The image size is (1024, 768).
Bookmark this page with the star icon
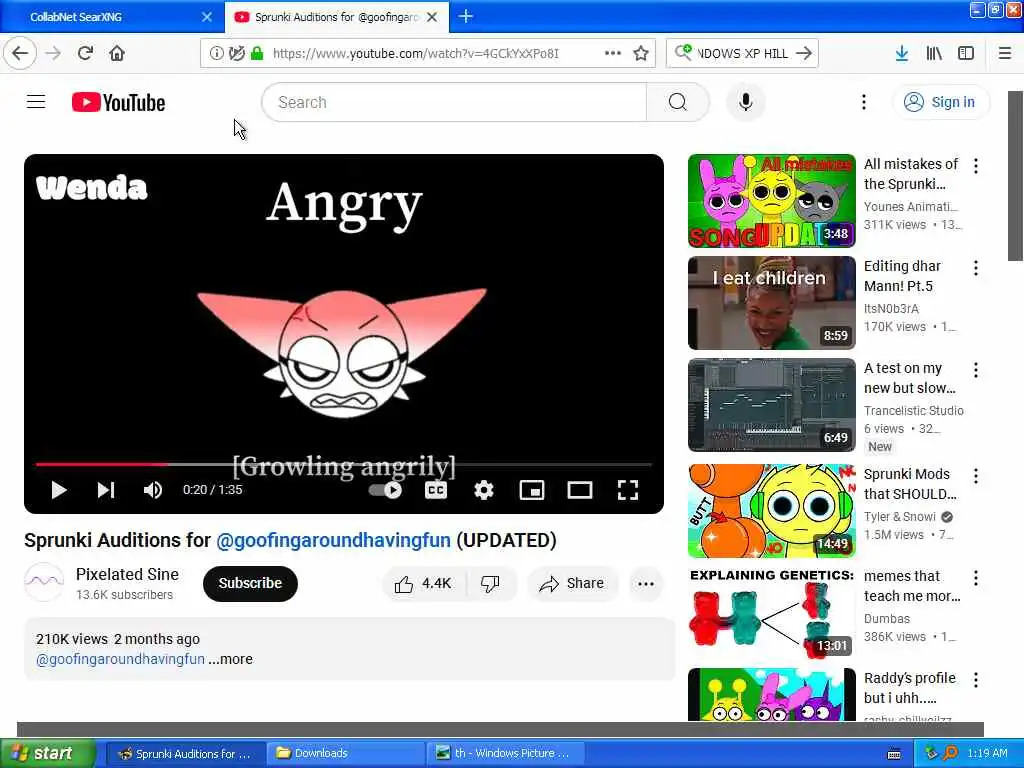click(x=641, y=54)
